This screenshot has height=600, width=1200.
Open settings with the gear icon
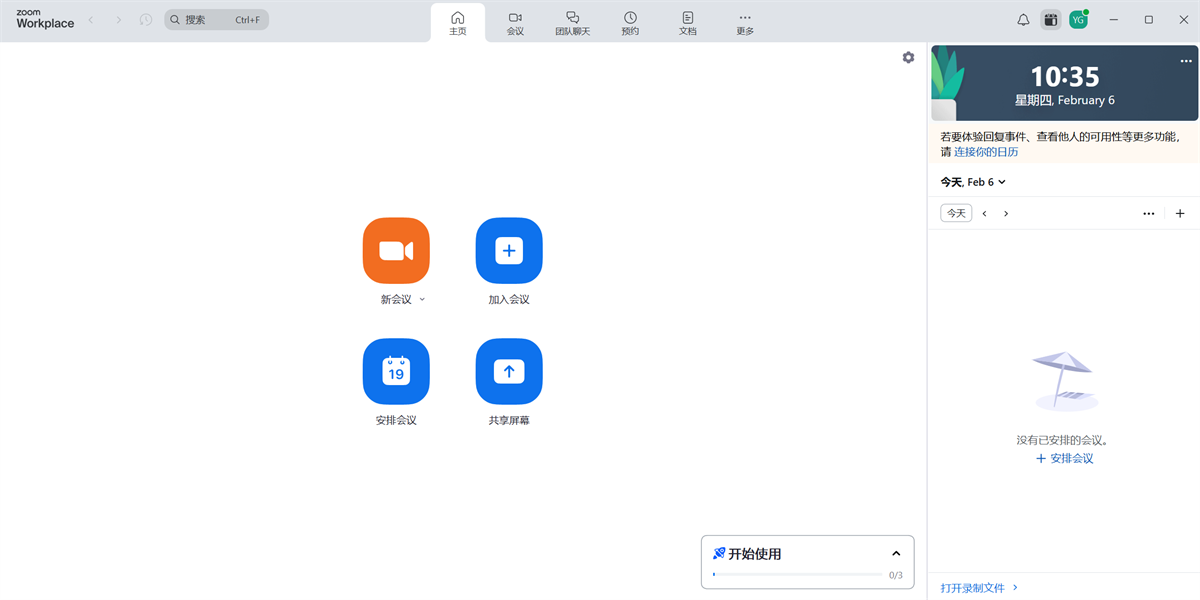[x=908, y=57]
